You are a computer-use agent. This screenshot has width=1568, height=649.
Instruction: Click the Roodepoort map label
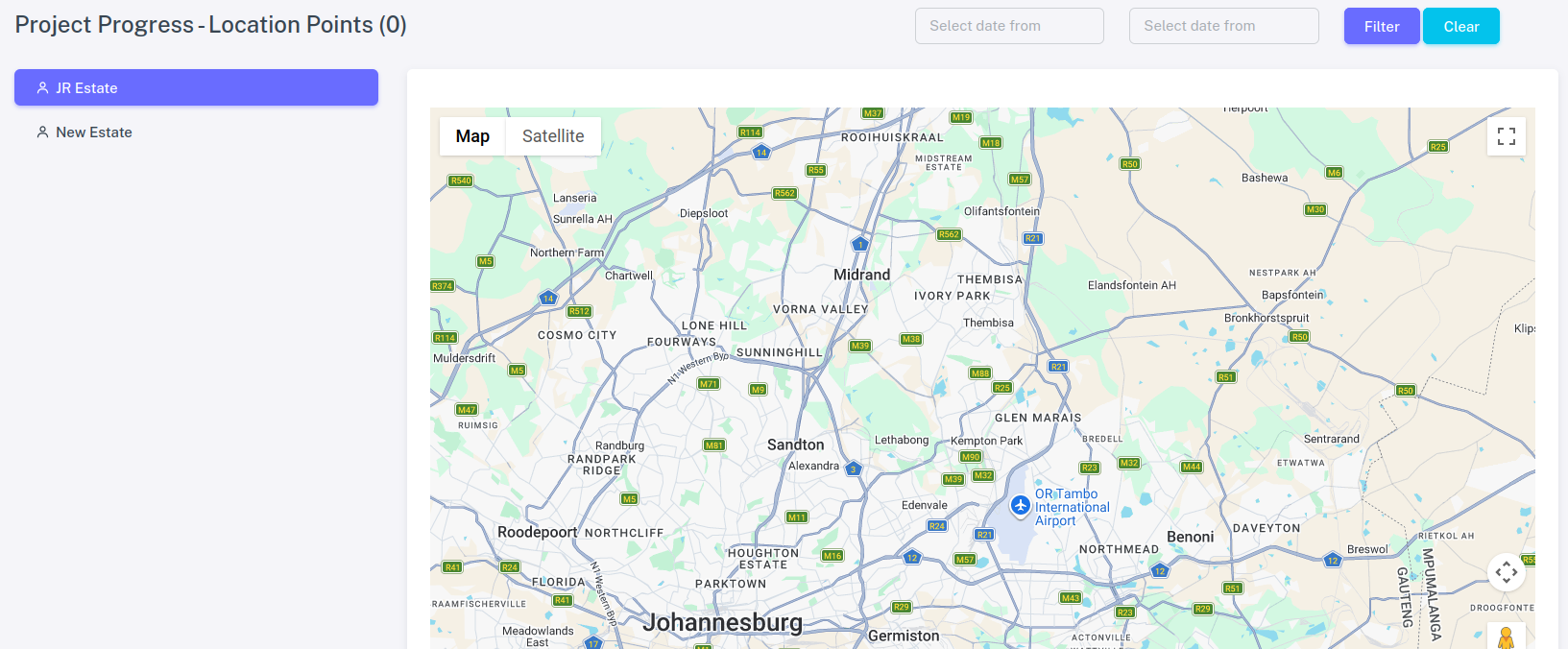pyautogui.click(x=538, y=532)
